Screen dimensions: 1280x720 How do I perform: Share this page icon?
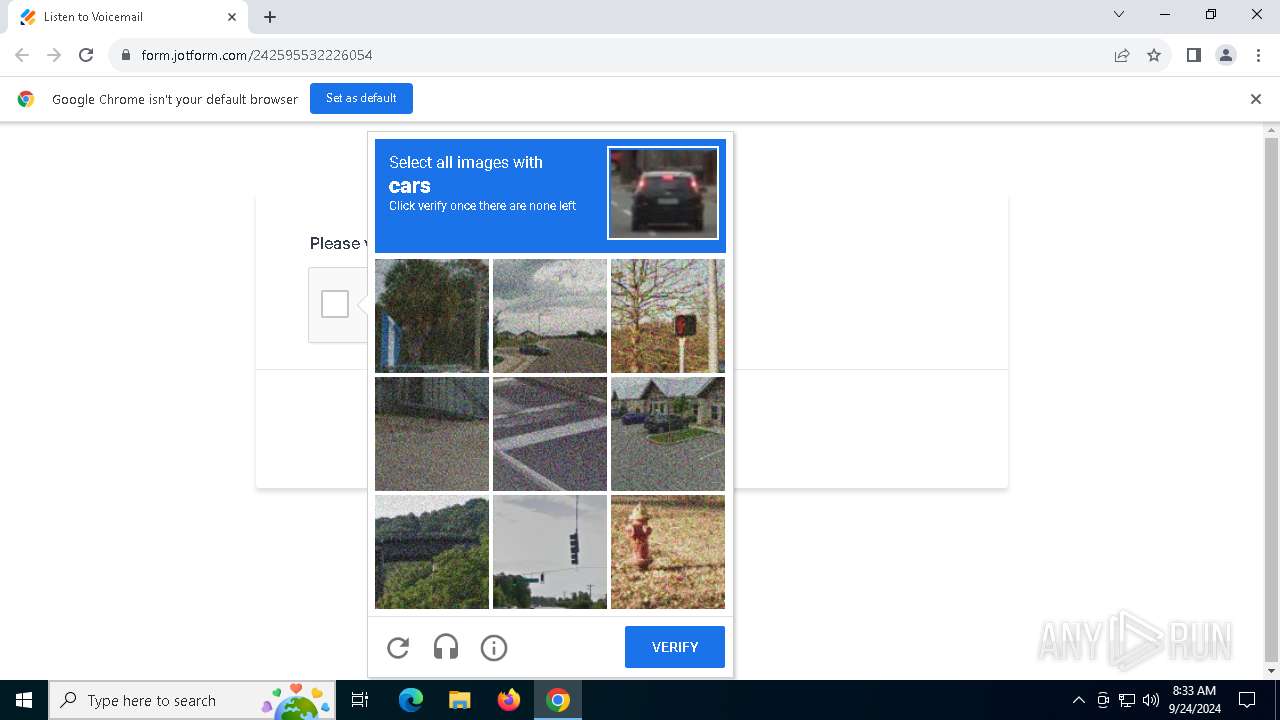click(1122, 55)
